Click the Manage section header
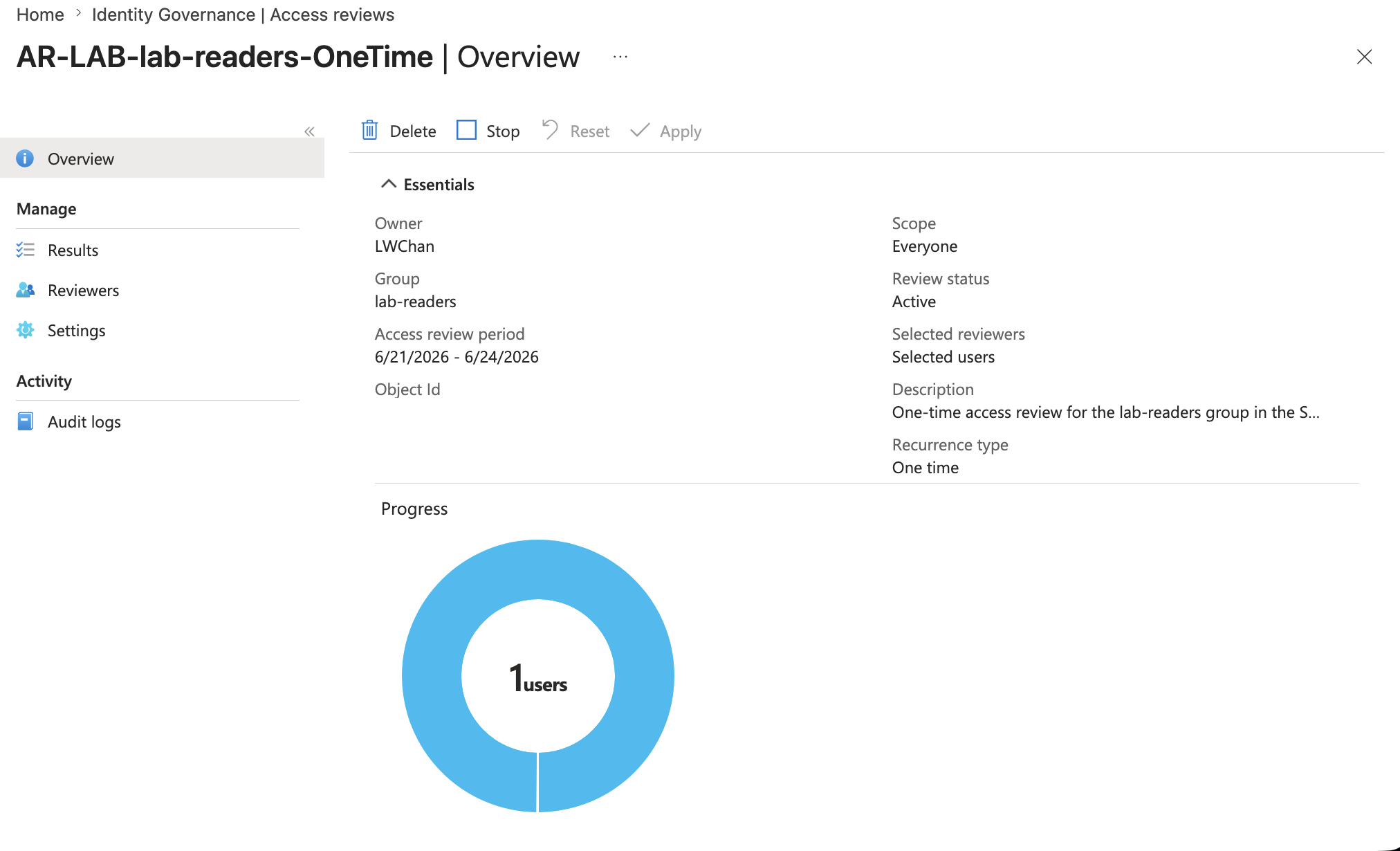The width and height of the screenshot is (1400, 851). pos(46,209)
